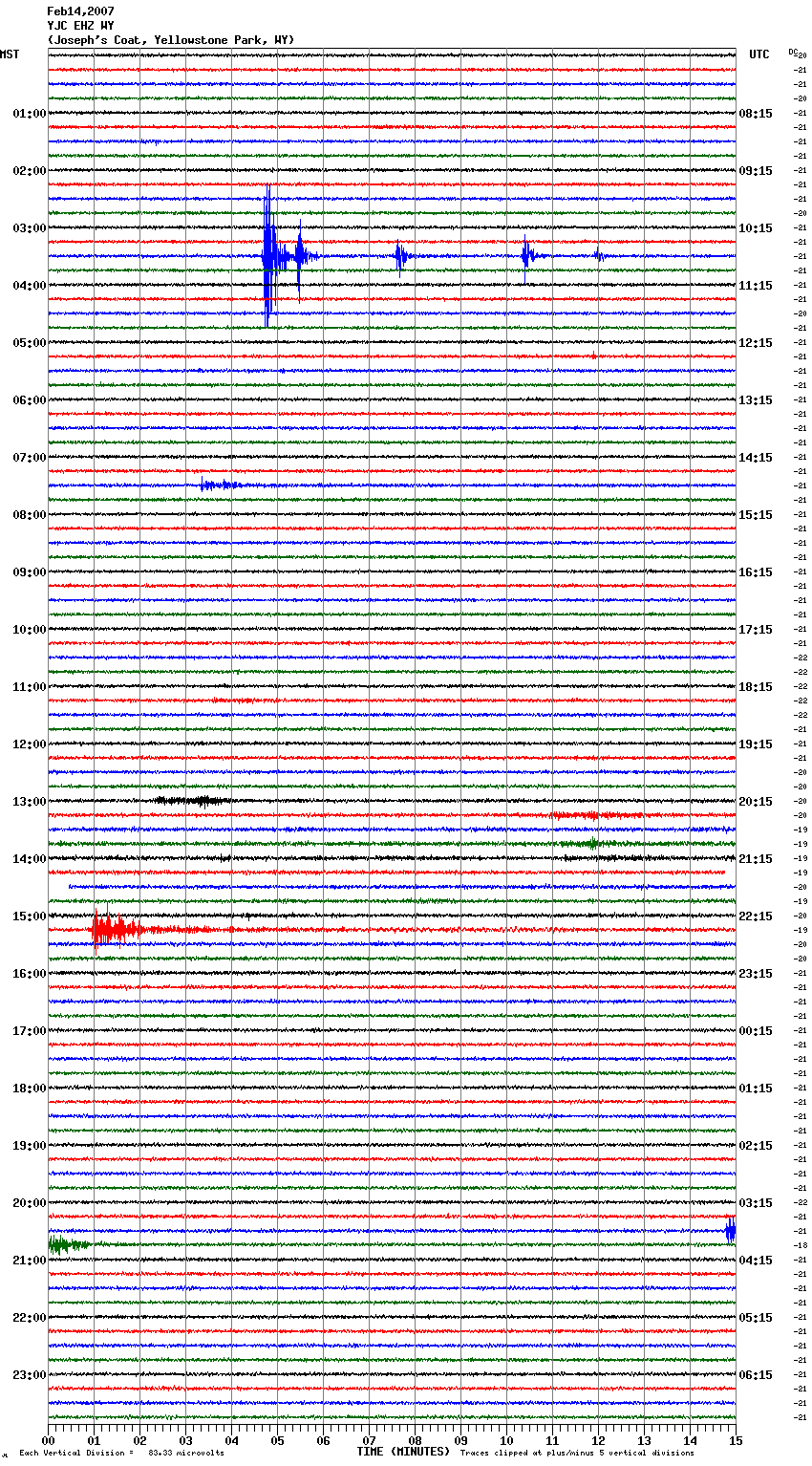Click the Each Vertical Division 83.33 microvolts note
Screen dimensions: 812x1466
(121, 1454)
